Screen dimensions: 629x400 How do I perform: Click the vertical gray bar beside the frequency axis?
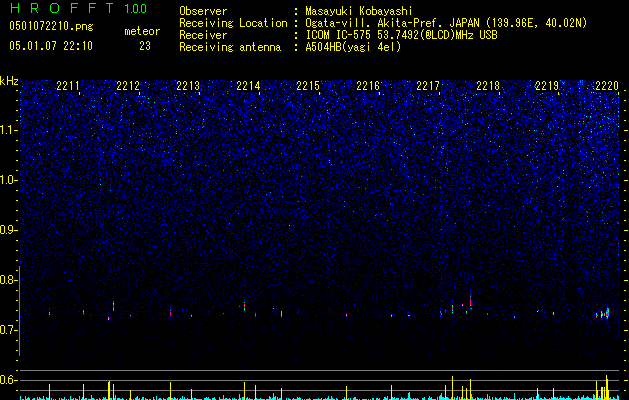coord(19,311)
